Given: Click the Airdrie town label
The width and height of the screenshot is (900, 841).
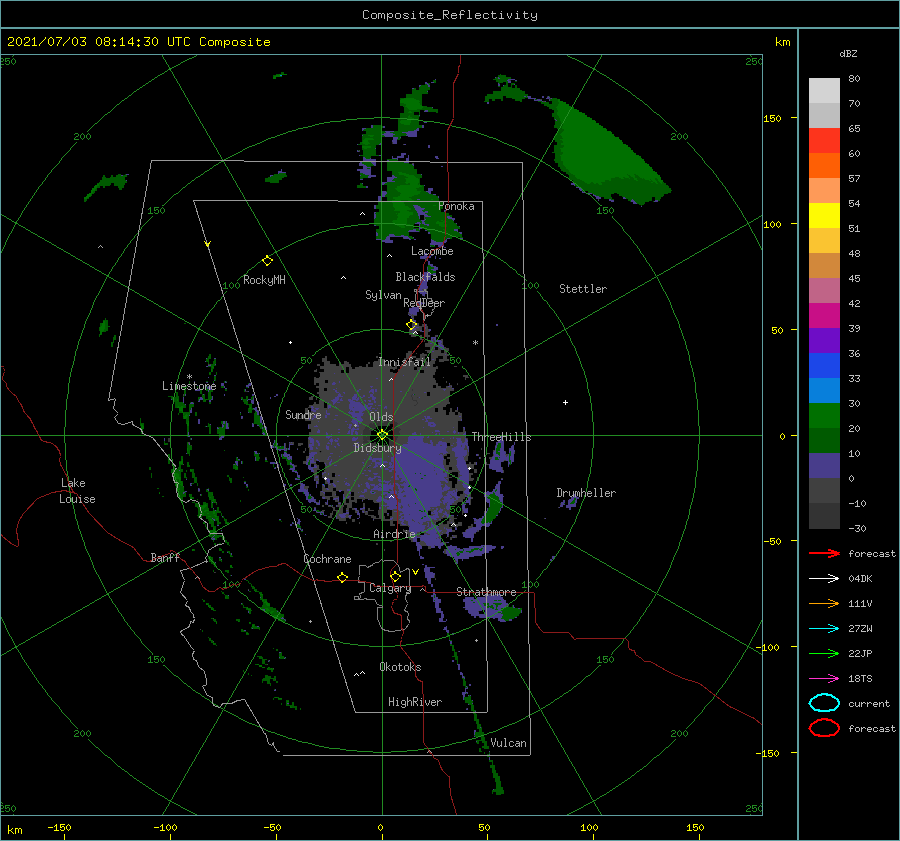Looking at the screenshot, I should pyautogui.click(x=394, y=534).
